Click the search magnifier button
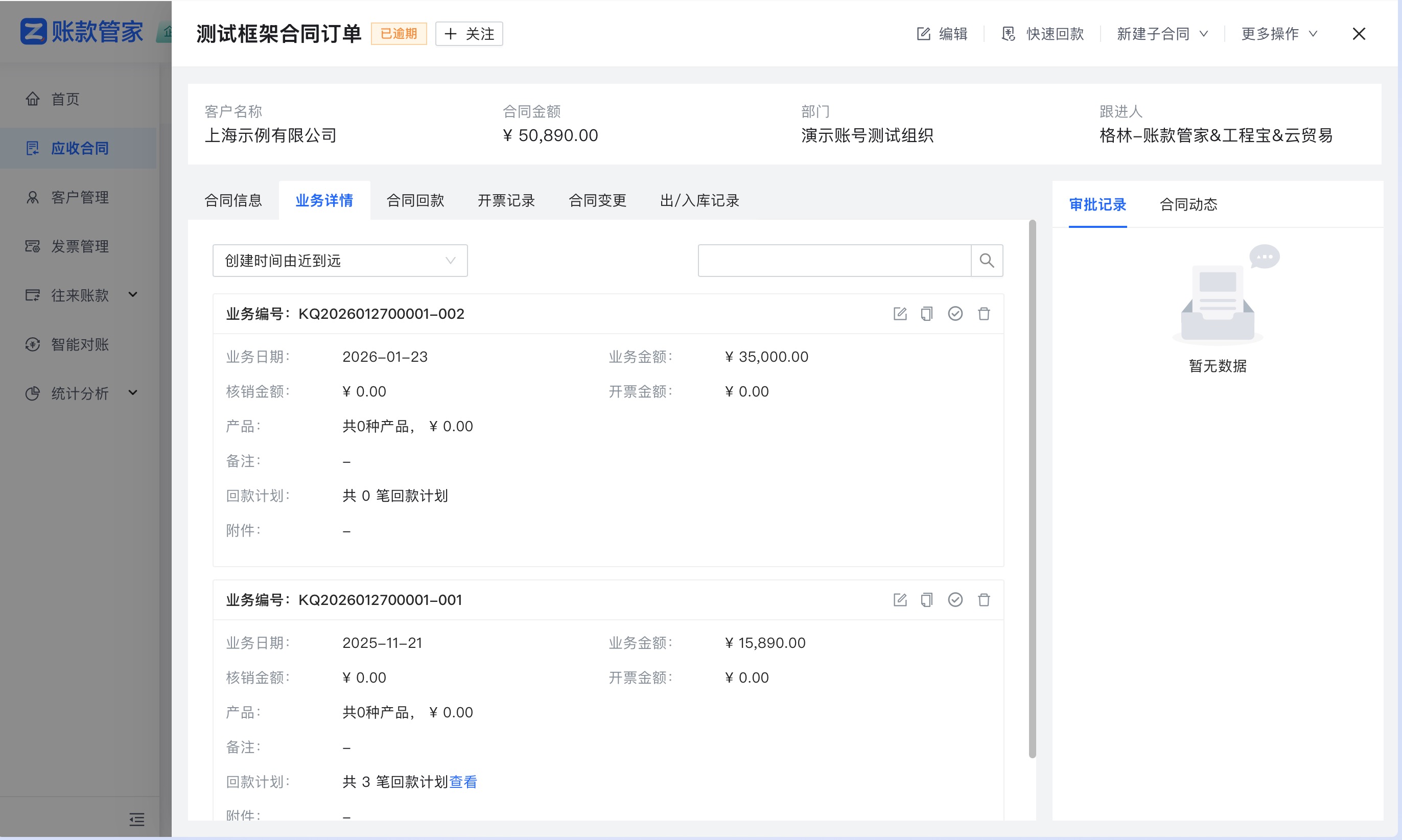 coord(987,261)
